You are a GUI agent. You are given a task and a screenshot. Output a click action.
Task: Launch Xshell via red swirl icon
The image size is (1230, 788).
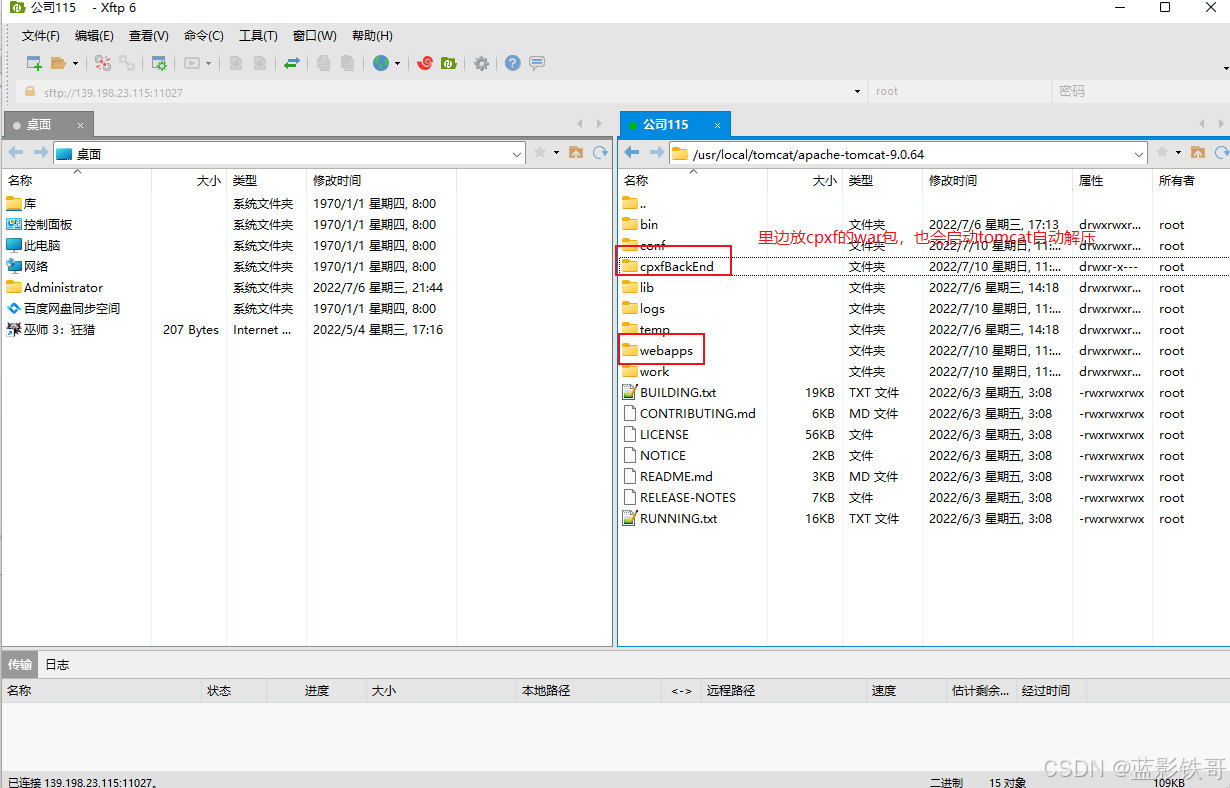425,63
